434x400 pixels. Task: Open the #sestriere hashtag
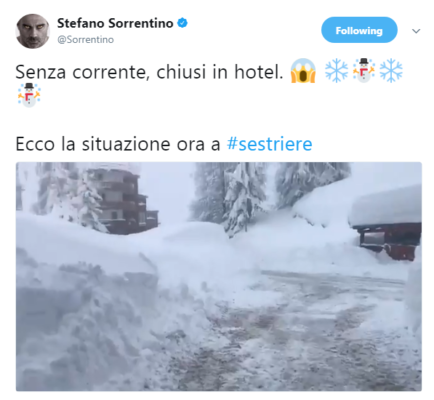270,144
